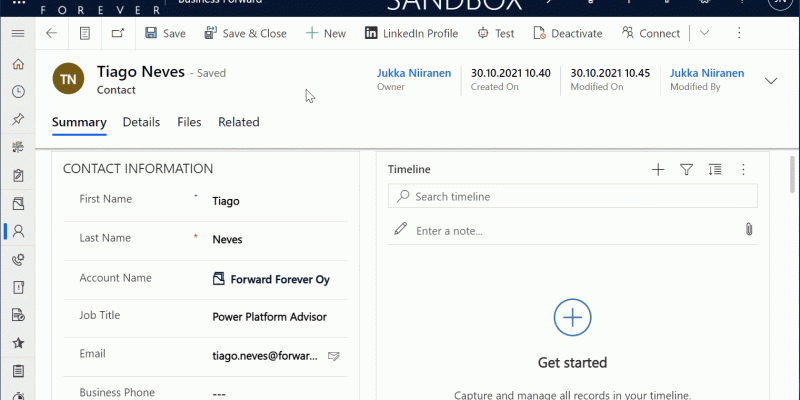Click the Created On date 30.10.2021 10.40

[510, 73]
